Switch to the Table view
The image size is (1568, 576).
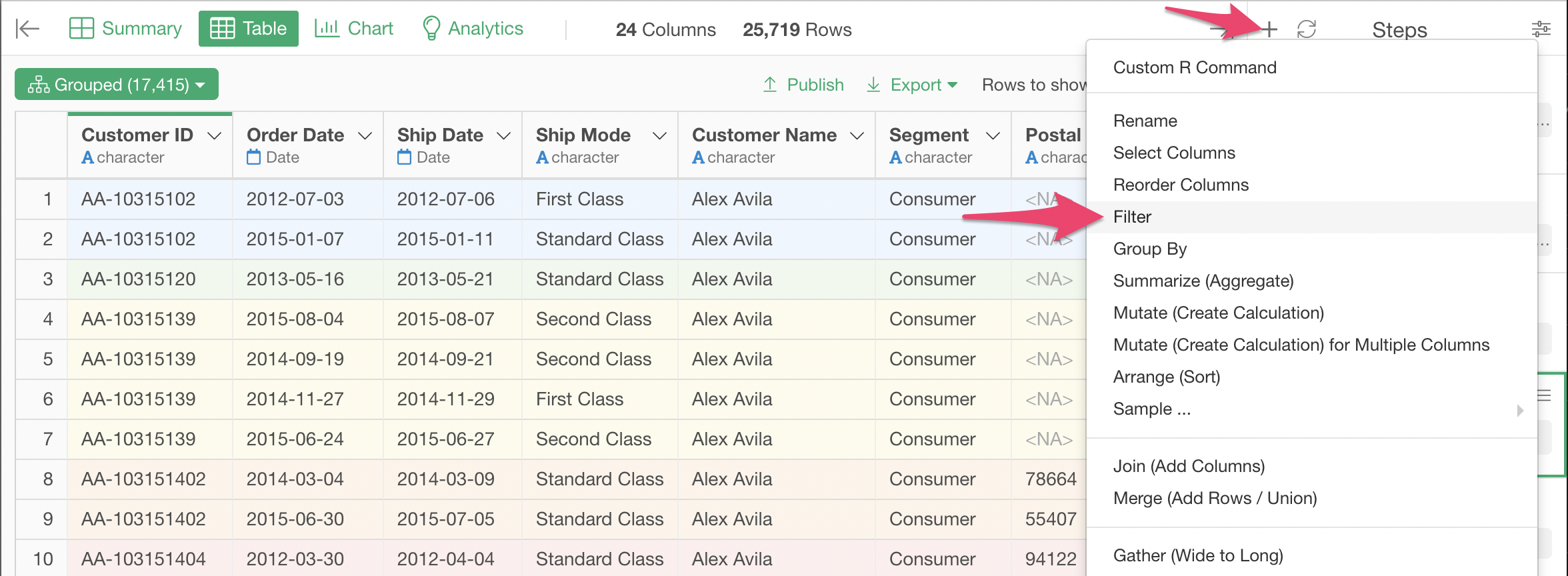(x=248, y=29)
